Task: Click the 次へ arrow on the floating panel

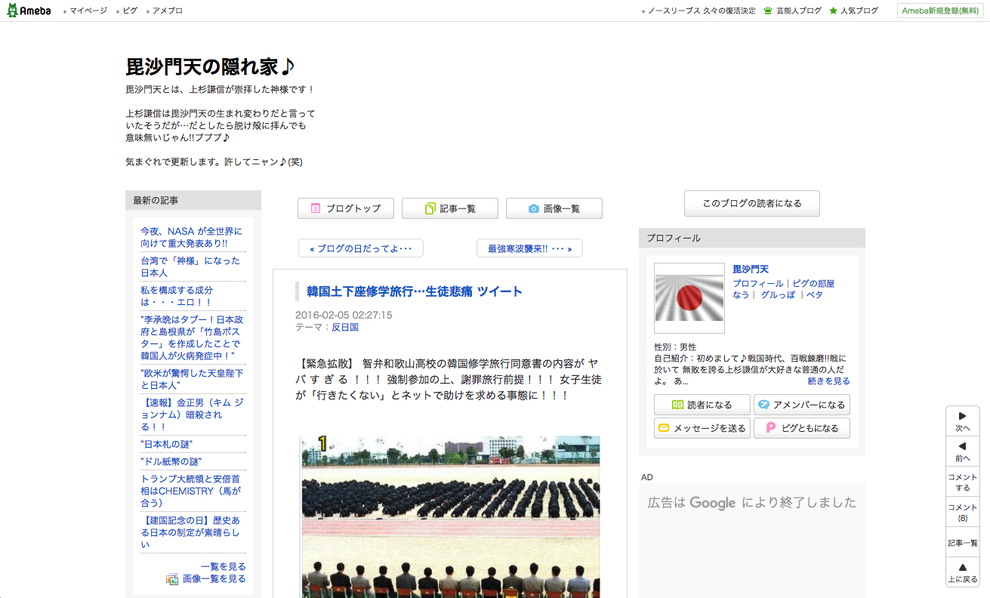Action: click(x=962, y=421)
